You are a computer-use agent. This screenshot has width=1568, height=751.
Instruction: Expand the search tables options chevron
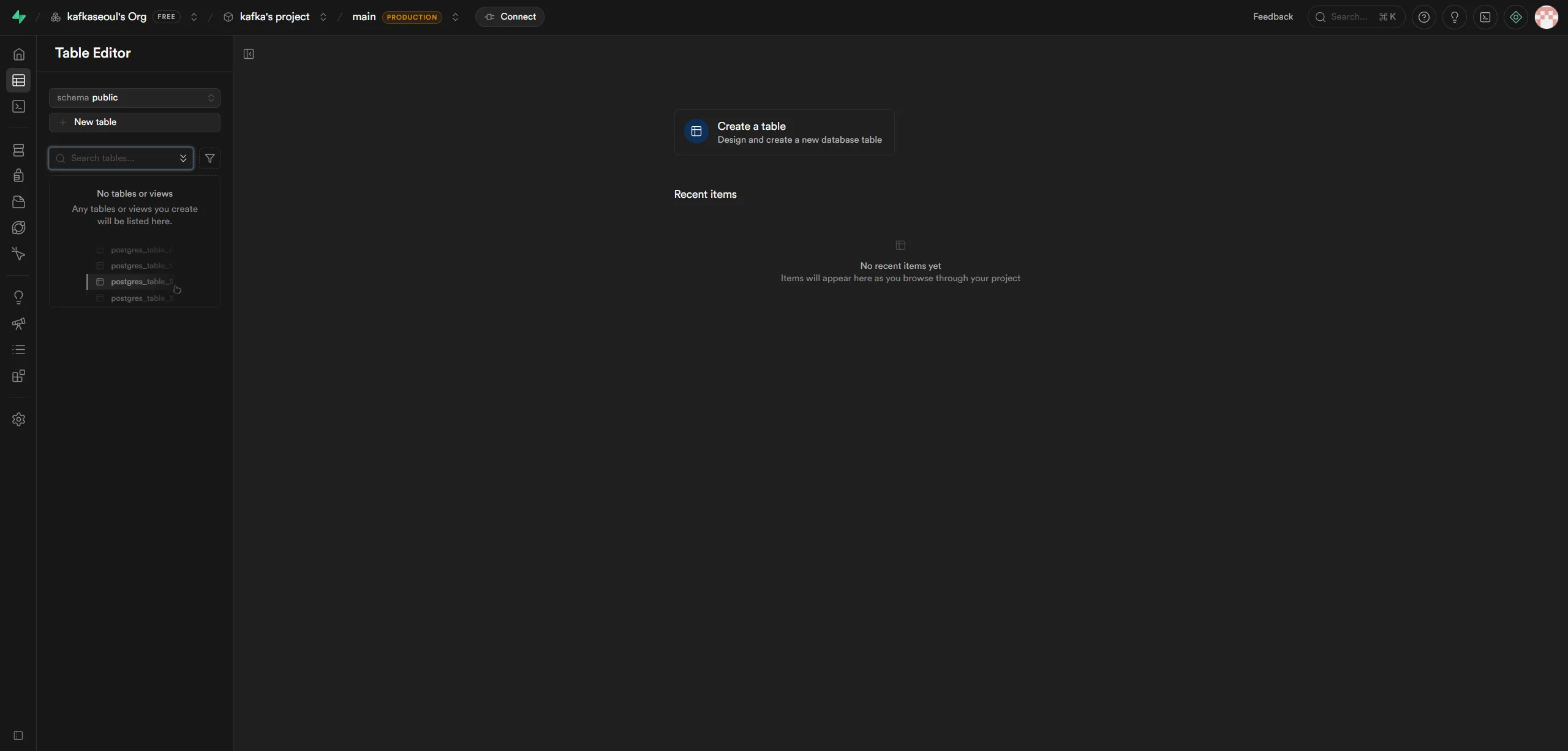tap(183, 158)
